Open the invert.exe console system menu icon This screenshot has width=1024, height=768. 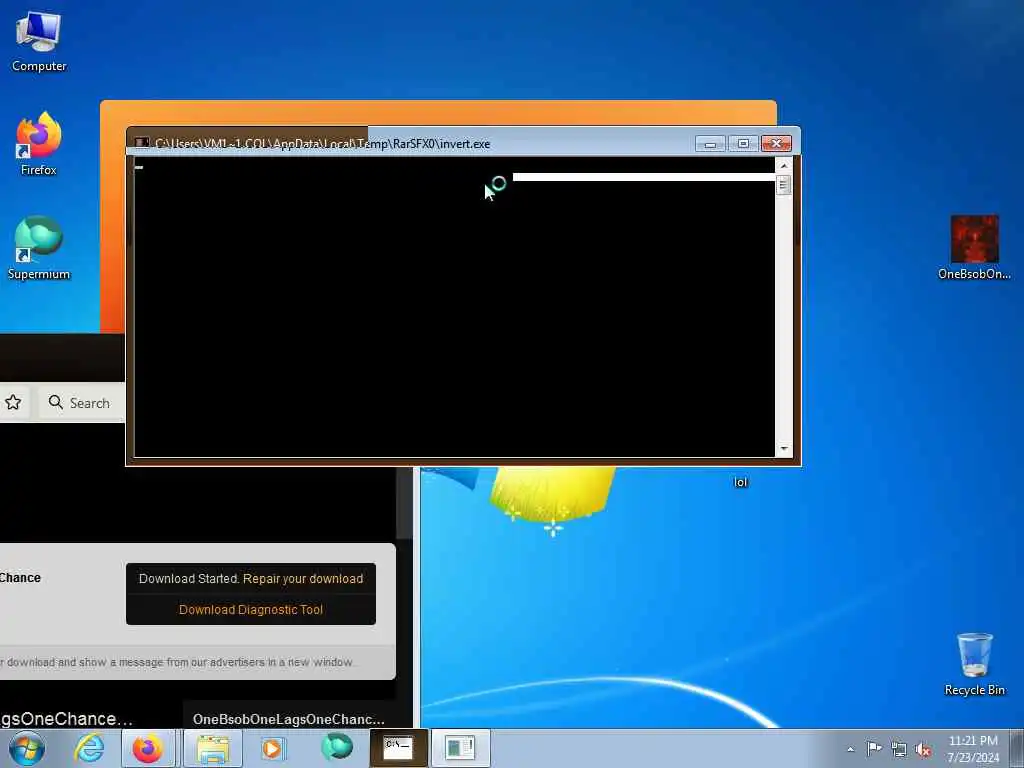pos(142,144)
